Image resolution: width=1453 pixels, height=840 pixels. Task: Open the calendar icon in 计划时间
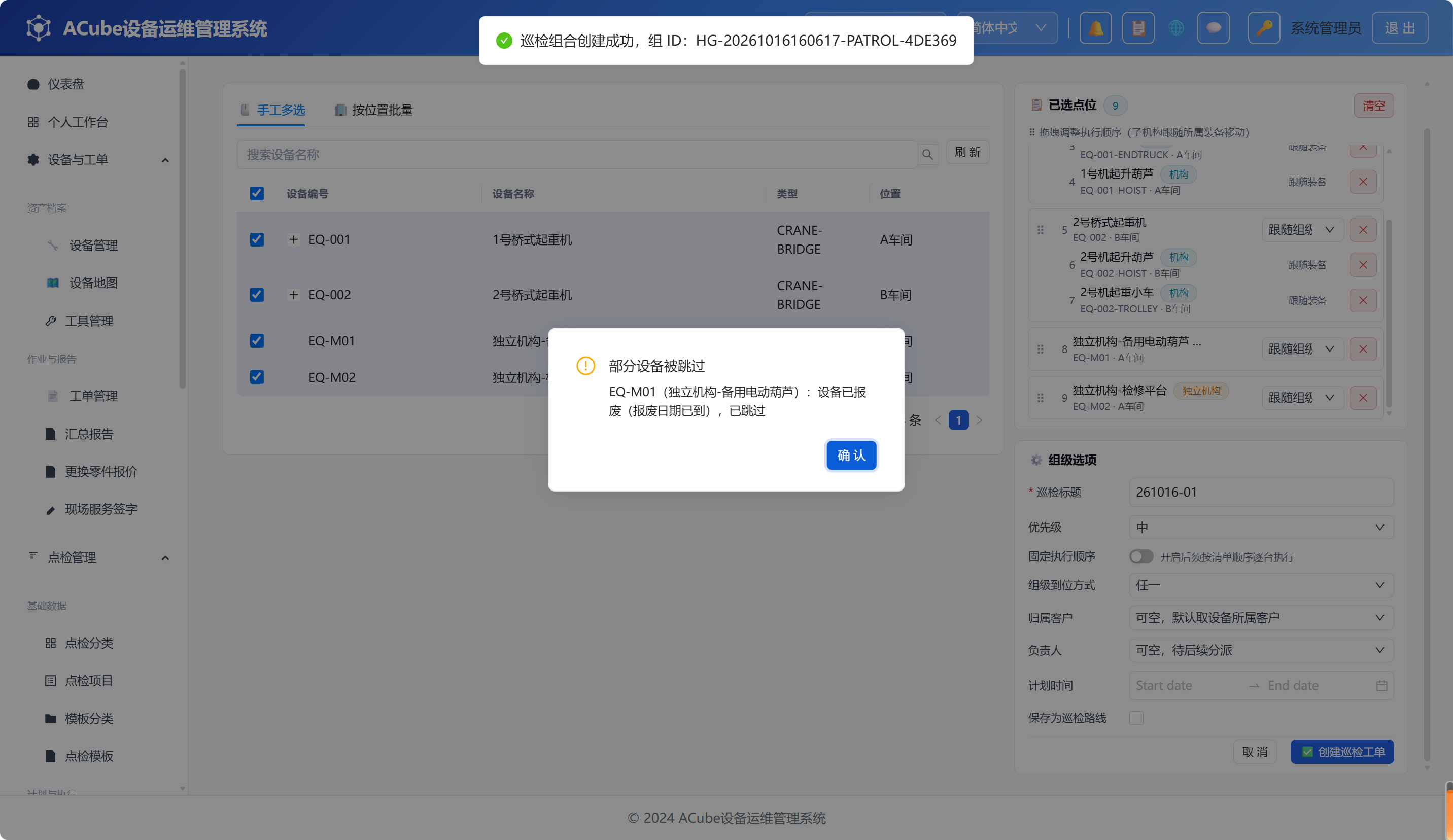point(1381,685)
